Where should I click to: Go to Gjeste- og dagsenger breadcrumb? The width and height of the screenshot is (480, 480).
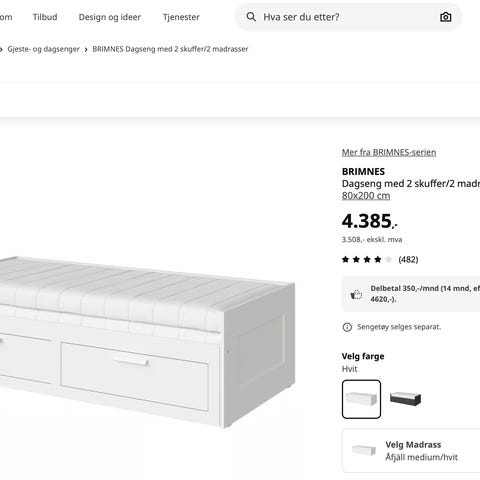(x=43, y=49)
